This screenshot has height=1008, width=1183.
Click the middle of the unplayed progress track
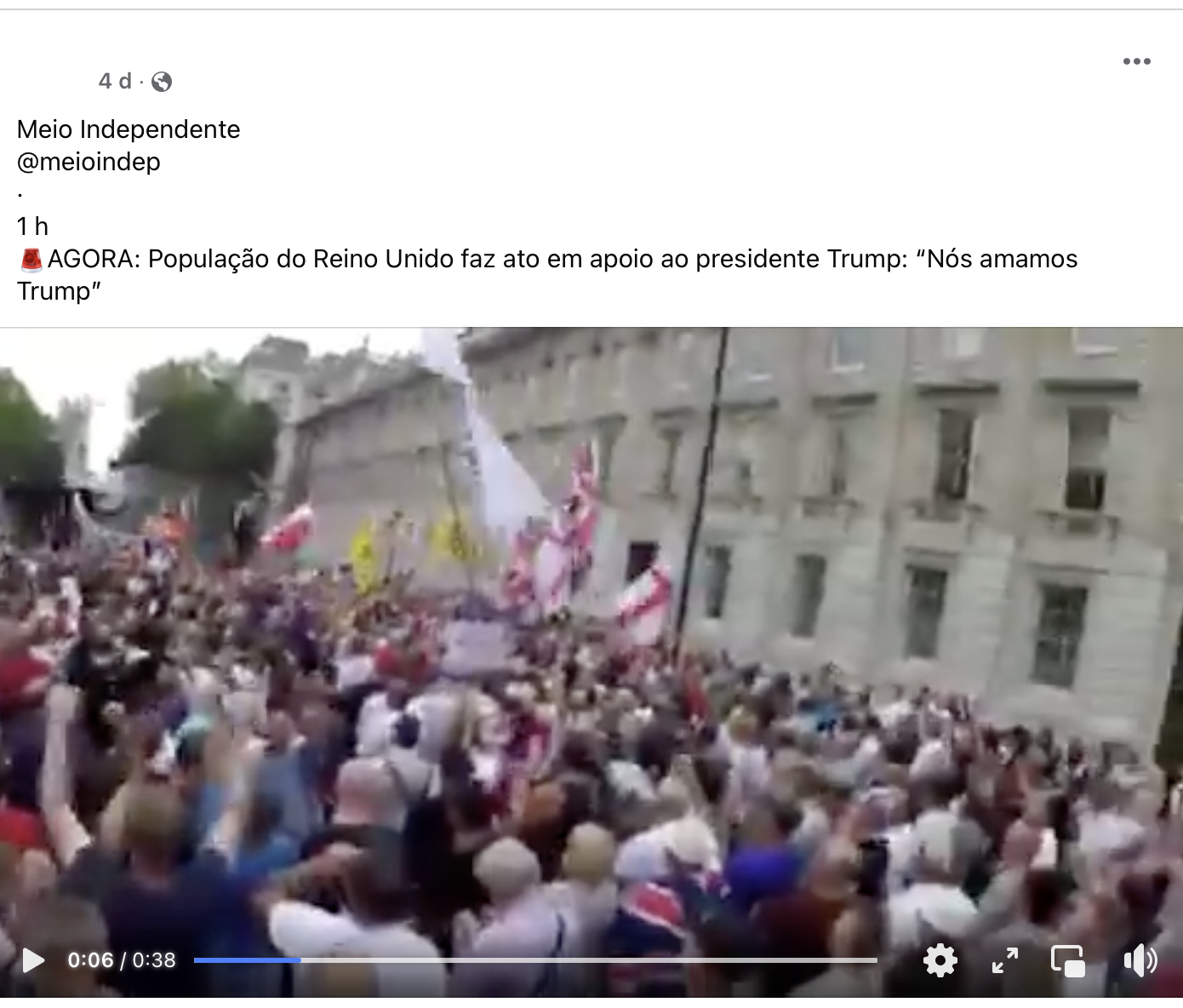(x=589, y=960)
